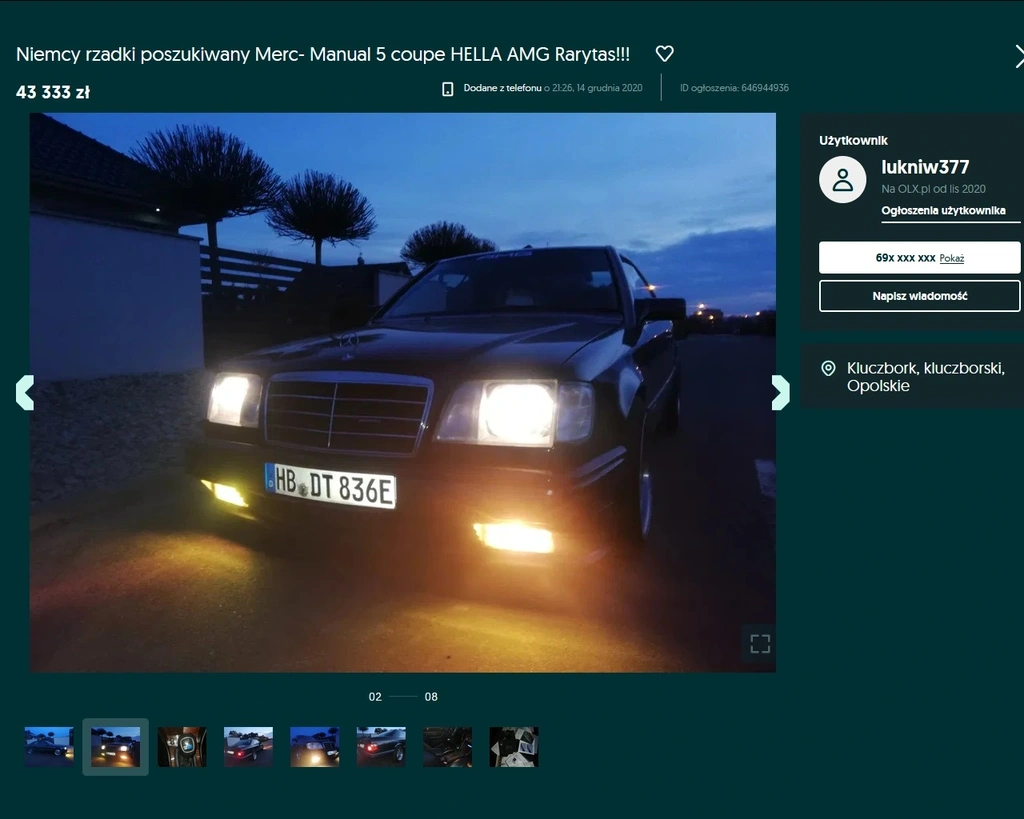Open 'Ogłoszenia użytkownika' link
The height and width of the screenshot is (819, 1024).
click(x=943, y=210)
